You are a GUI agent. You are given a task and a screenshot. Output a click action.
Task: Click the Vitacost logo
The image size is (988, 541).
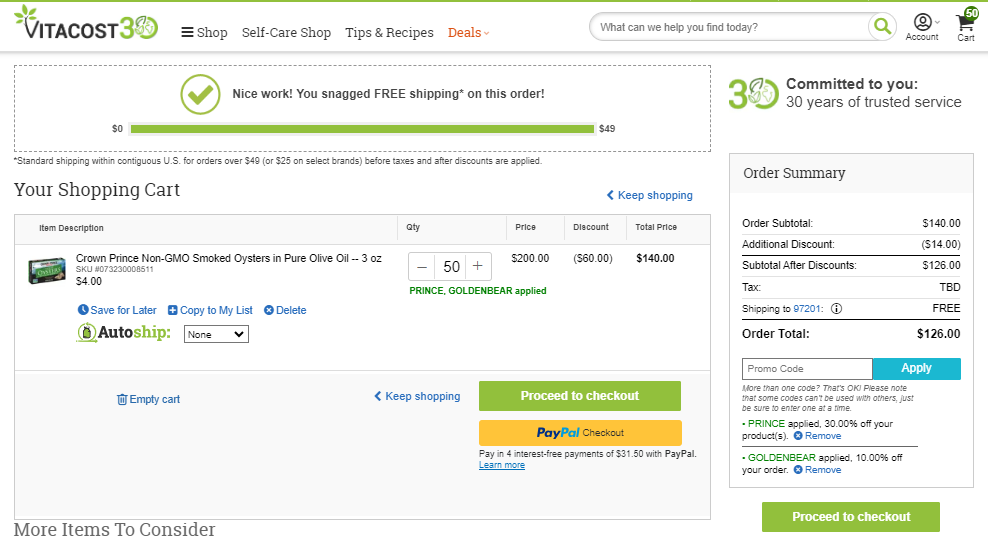coord(86,24)
